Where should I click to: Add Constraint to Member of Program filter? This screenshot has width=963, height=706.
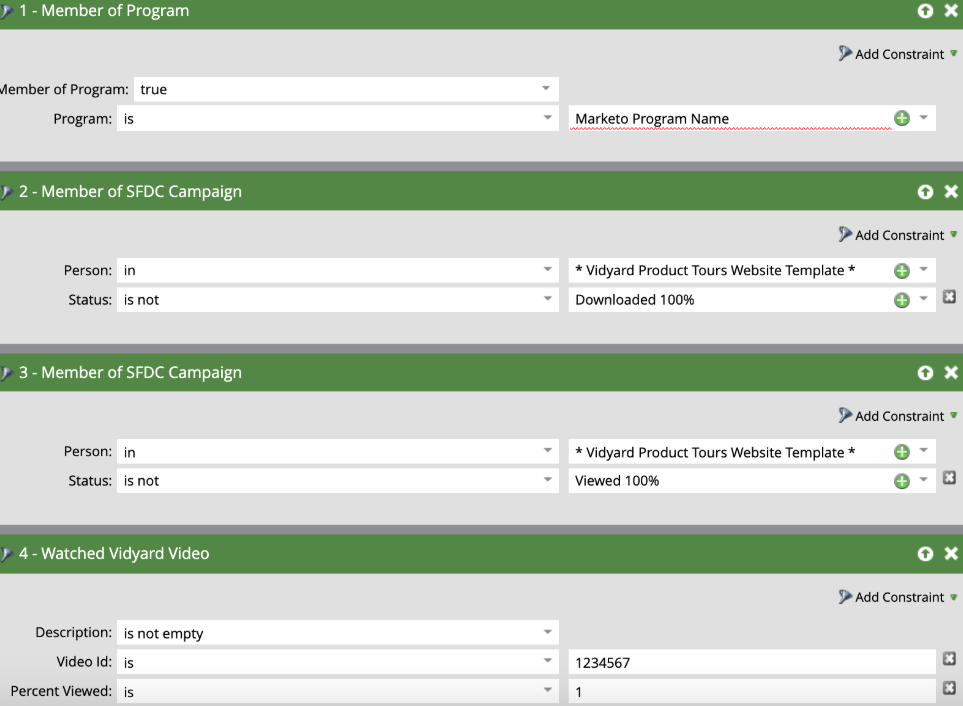click(897, 54)
